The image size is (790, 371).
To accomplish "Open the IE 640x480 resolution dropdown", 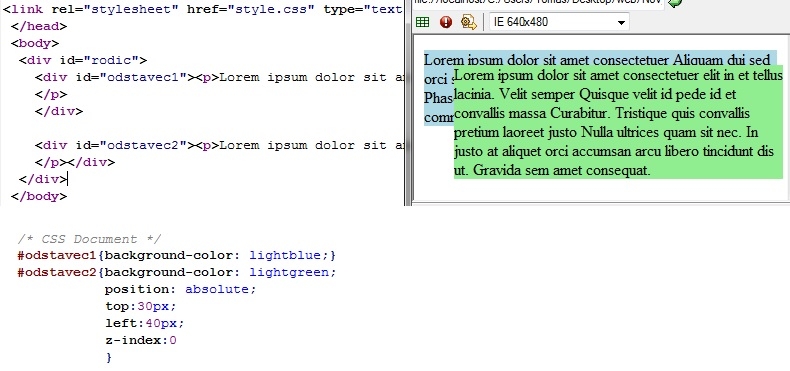I will (x=559, y=22).
